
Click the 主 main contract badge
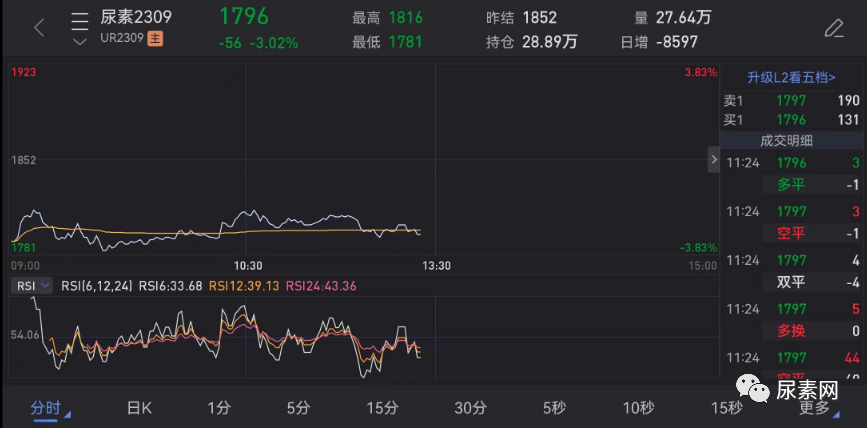(x=155, y=39)
